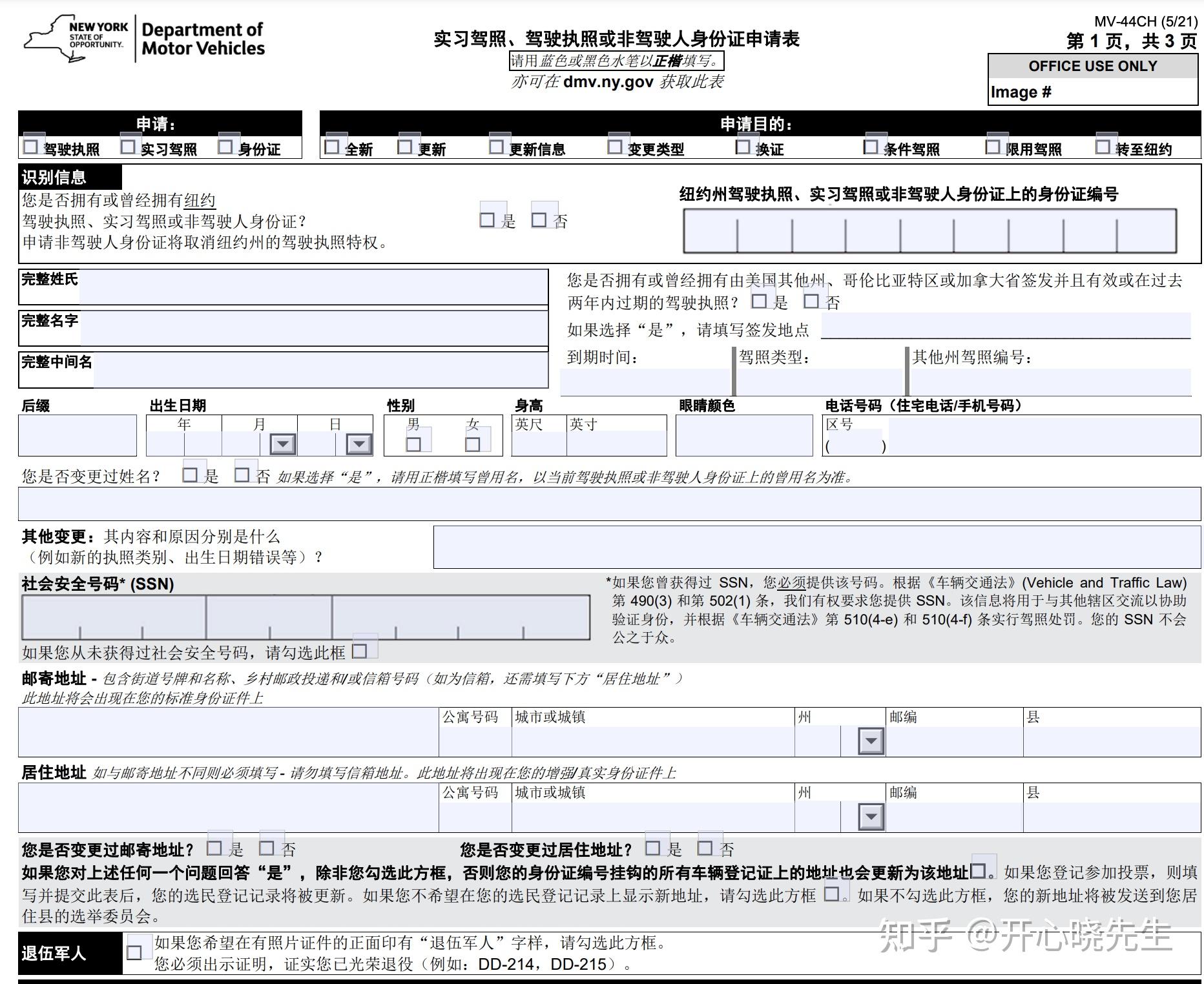
Task: Mark 是 for 您是否变更过姓名
Action: 190,475
